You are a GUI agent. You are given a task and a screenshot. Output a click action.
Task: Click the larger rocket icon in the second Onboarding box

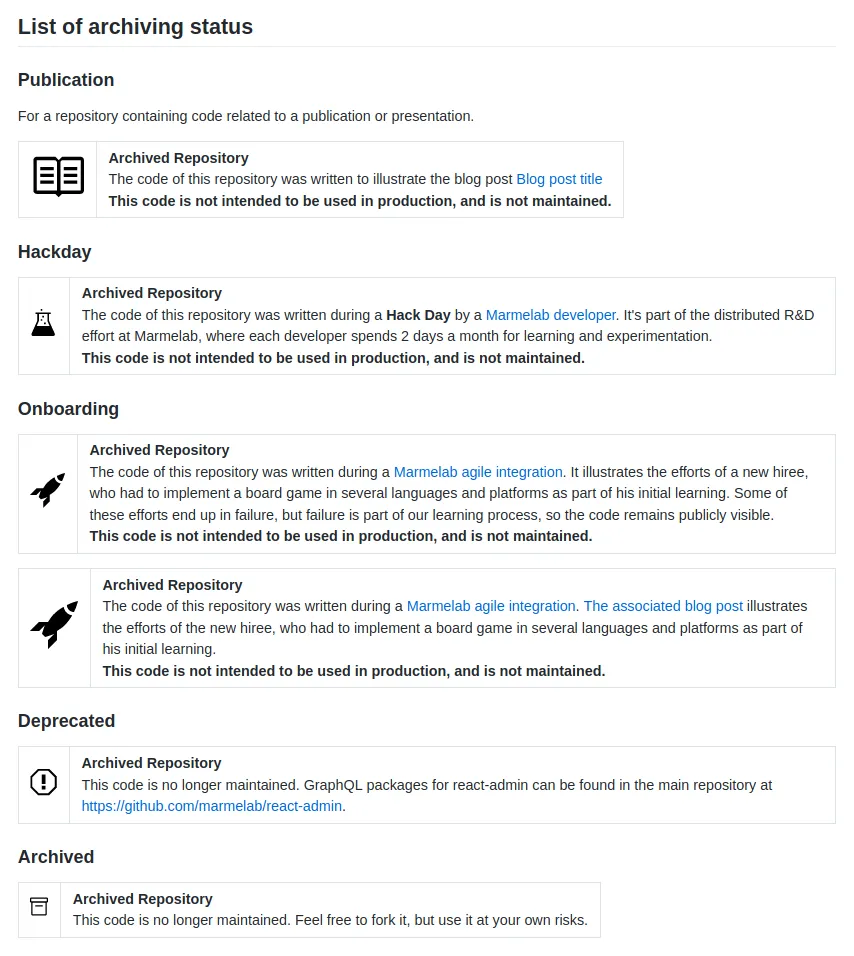[54, 625]
